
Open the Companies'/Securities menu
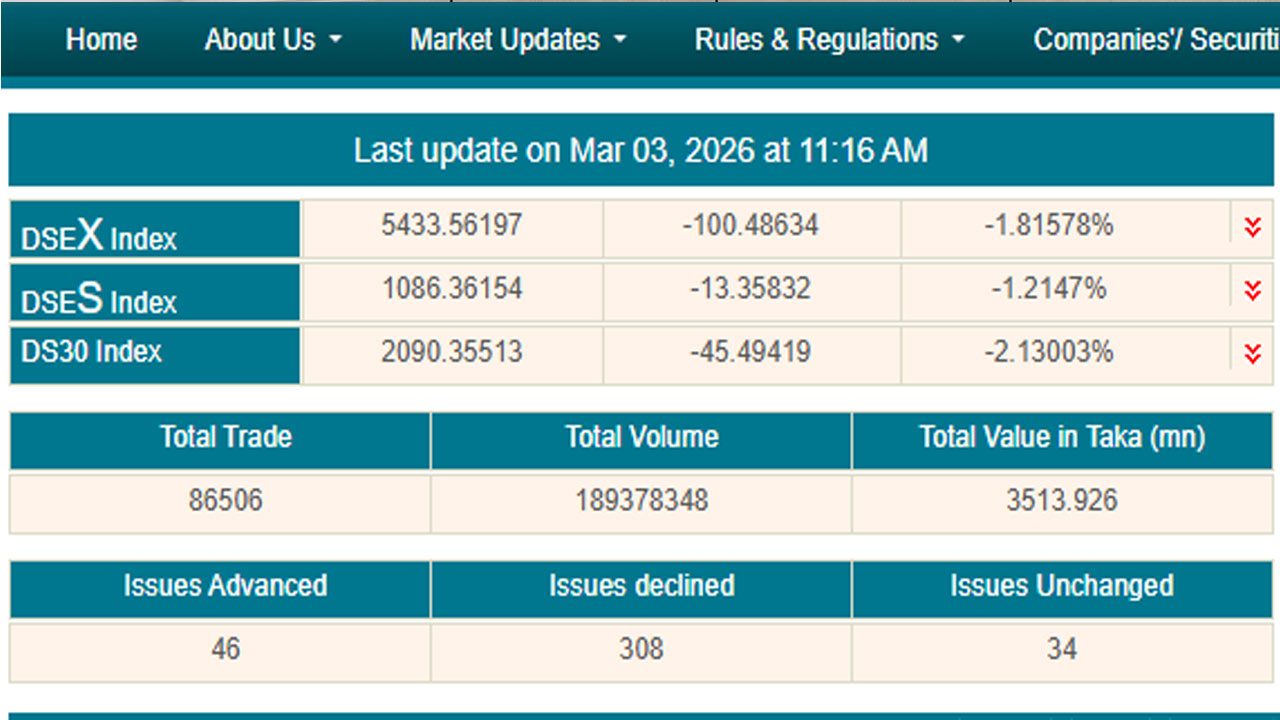[x=1156, y=40]
